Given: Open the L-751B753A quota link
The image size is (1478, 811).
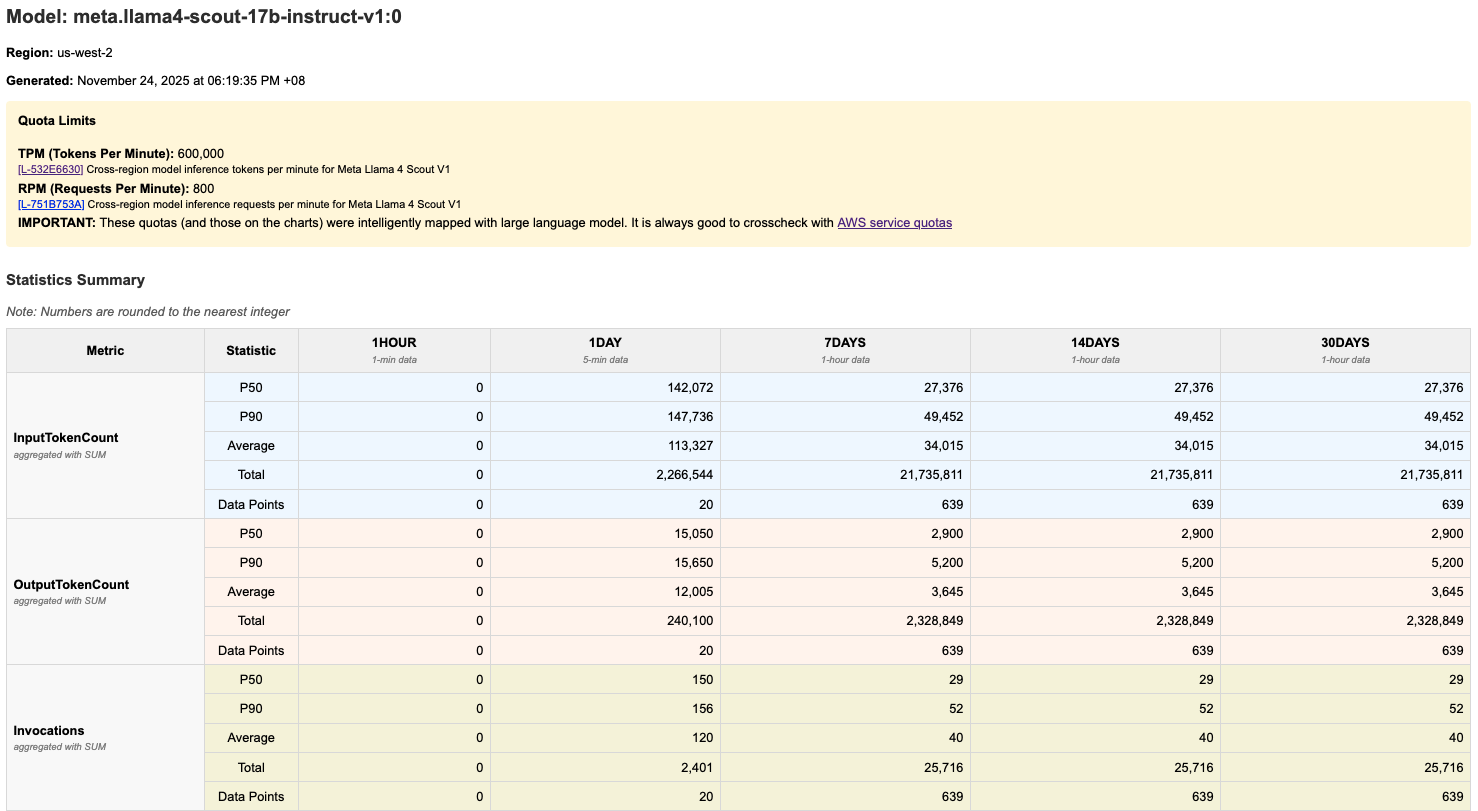Looking at the screenshot, I should [51, 204].
